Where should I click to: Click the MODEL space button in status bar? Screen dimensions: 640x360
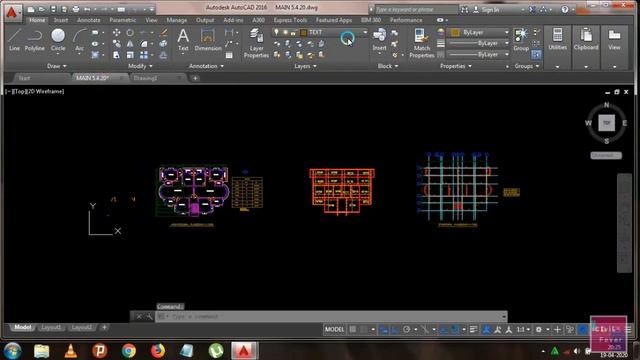334,329
